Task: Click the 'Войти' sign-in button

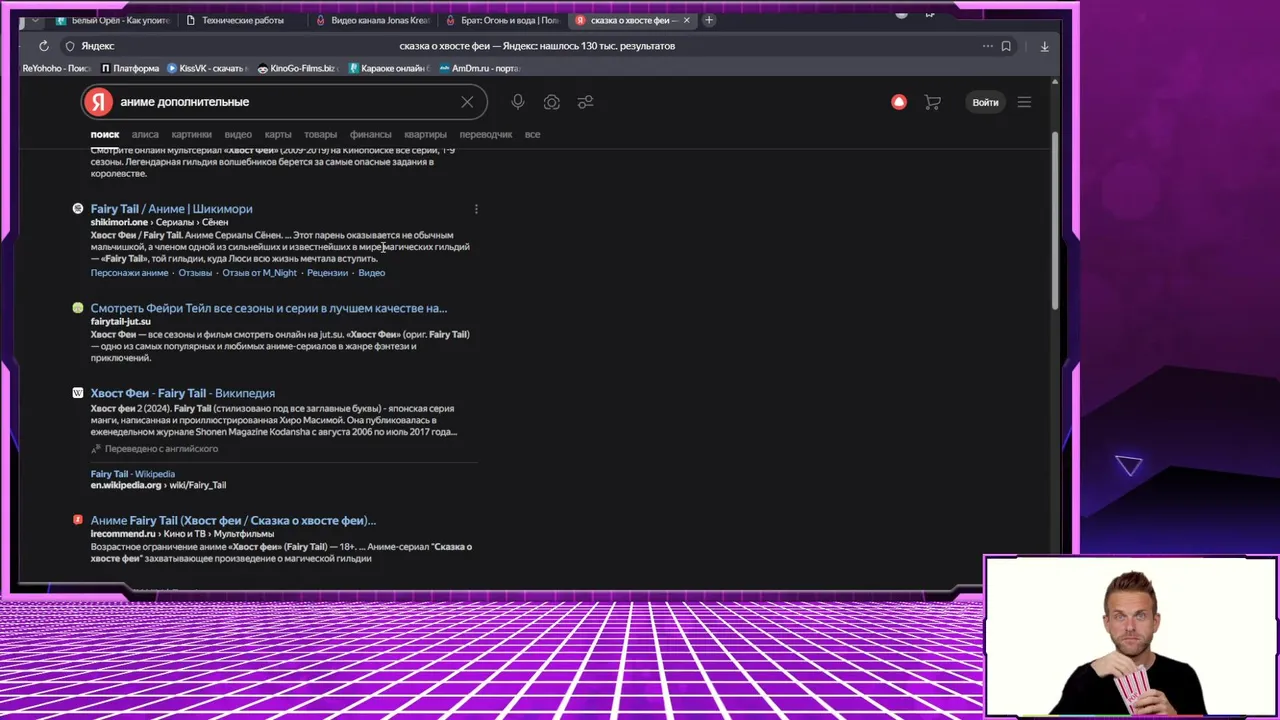Action: click(985, 102)
